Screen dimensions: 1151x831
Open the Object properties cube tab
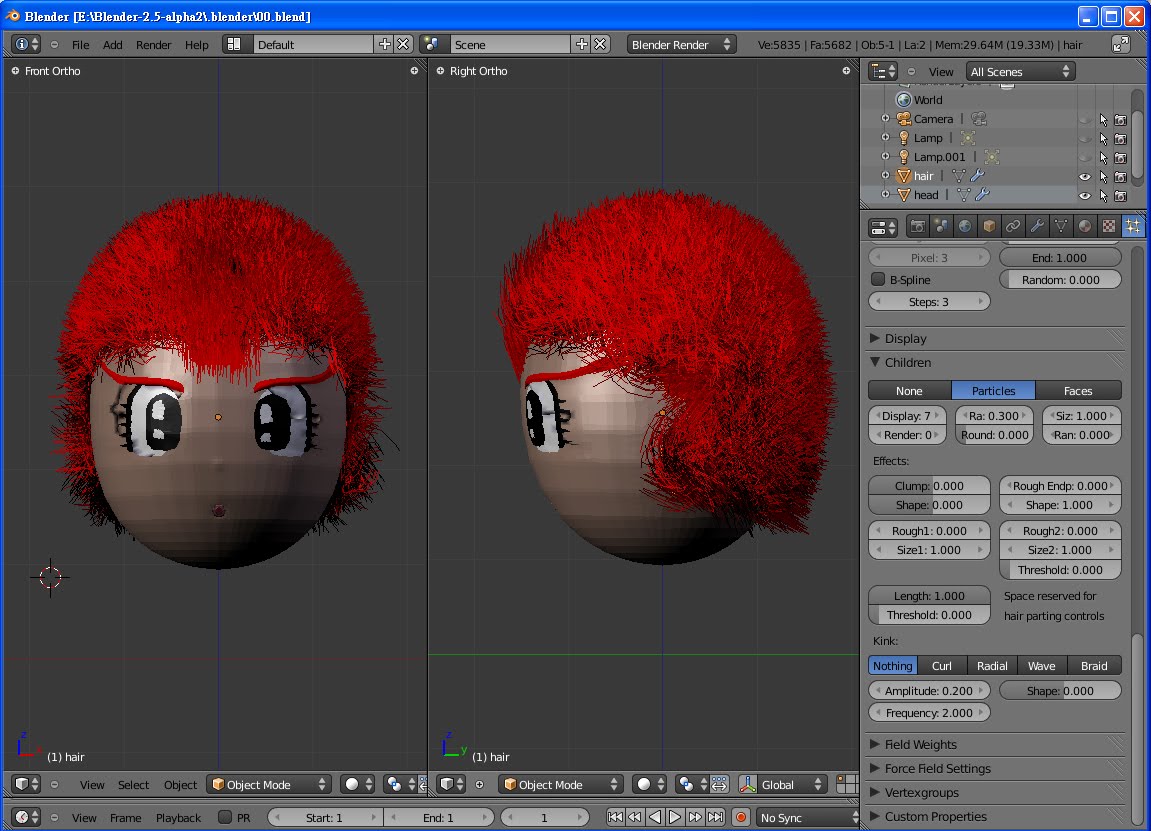[x=990, y=227]
